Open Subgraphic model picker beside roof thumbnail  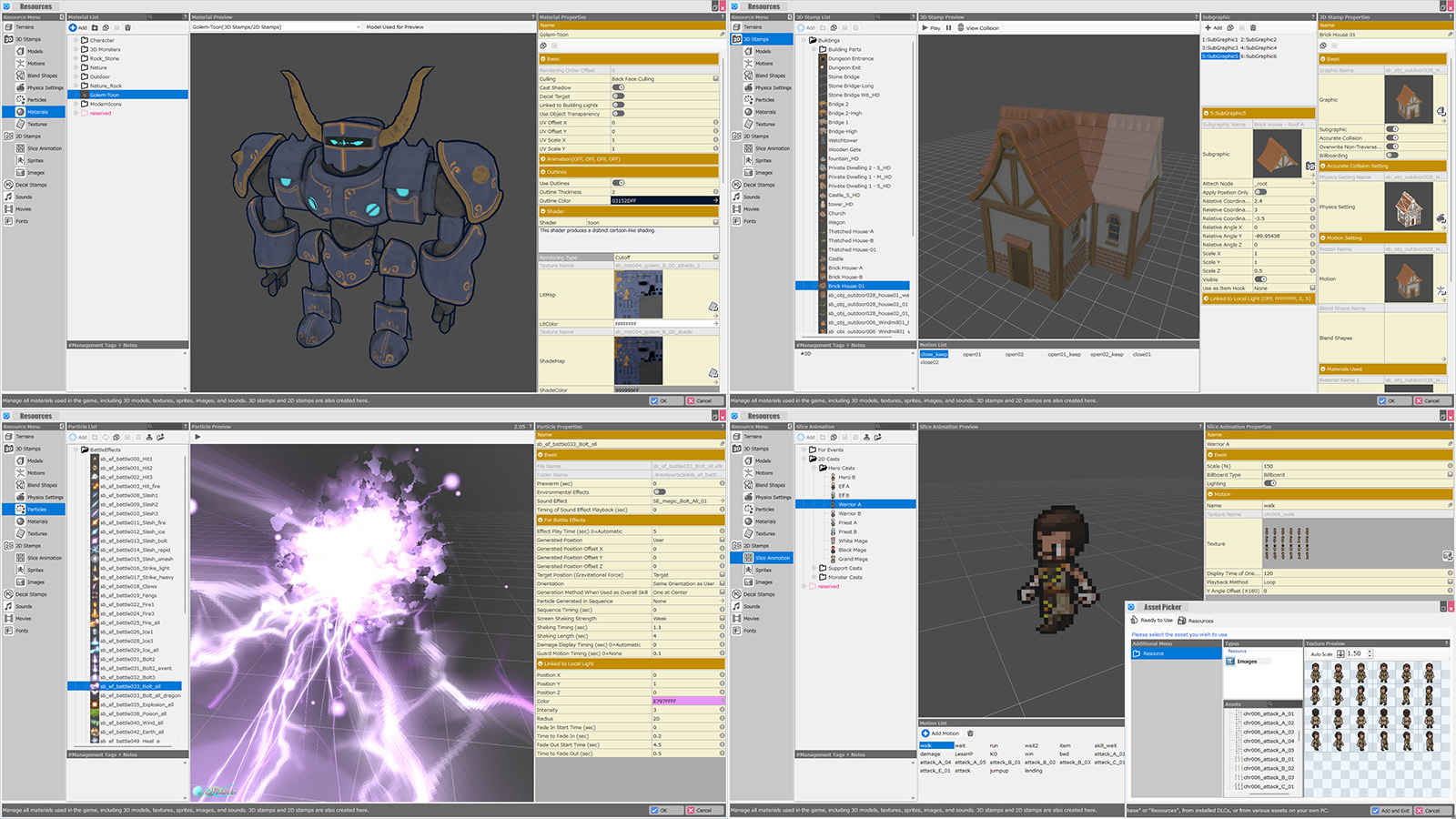point(1309,167)
